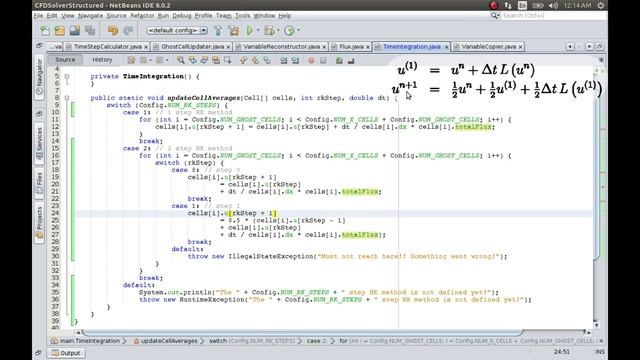Click the Shift Line Left icon
Image resolution: width=640 pixels, height=360 pixels.
click(x=283, y=60)
